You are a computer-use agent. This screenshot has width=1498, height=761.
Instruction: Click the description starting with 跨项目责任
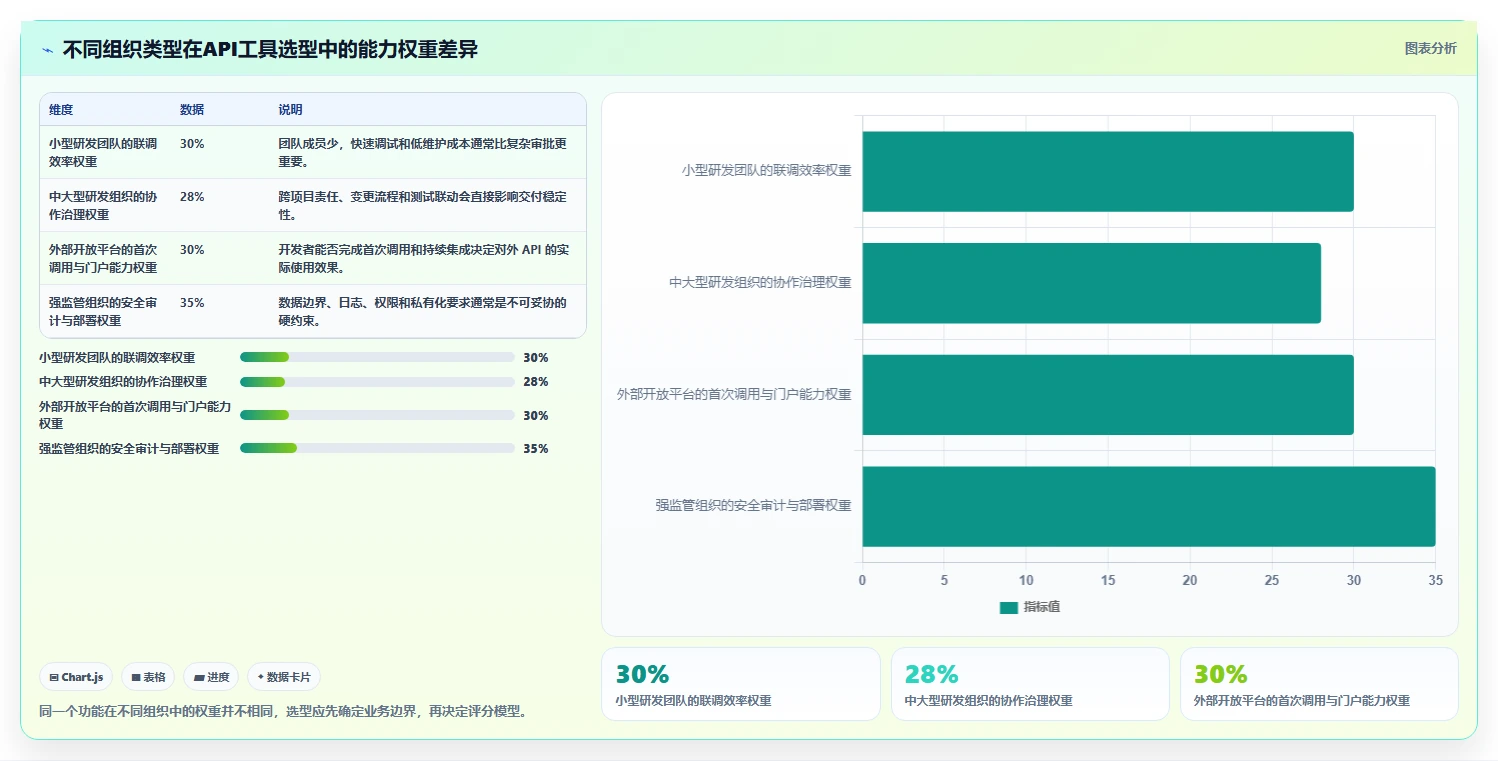pos(423,205)
